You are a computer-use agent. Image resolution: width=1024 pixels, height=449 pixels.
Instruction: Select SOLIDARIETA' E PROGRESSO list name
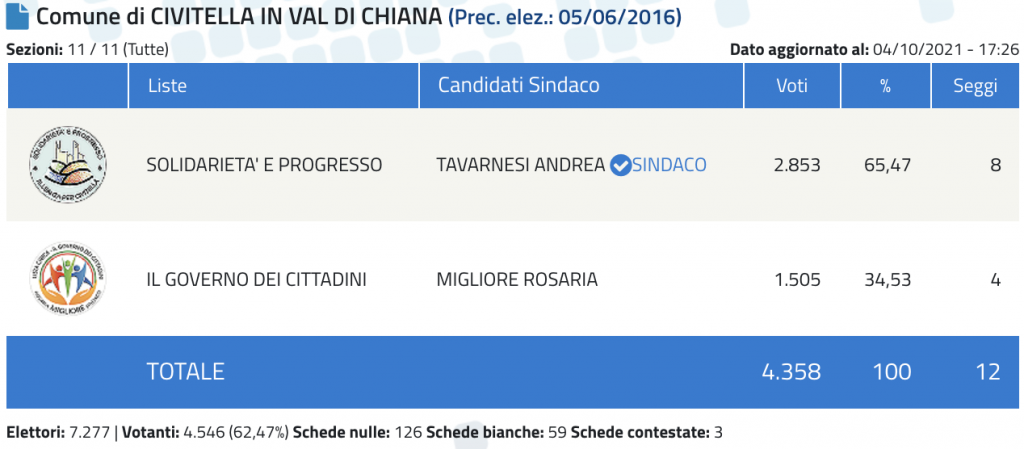(x=264, y=166)
